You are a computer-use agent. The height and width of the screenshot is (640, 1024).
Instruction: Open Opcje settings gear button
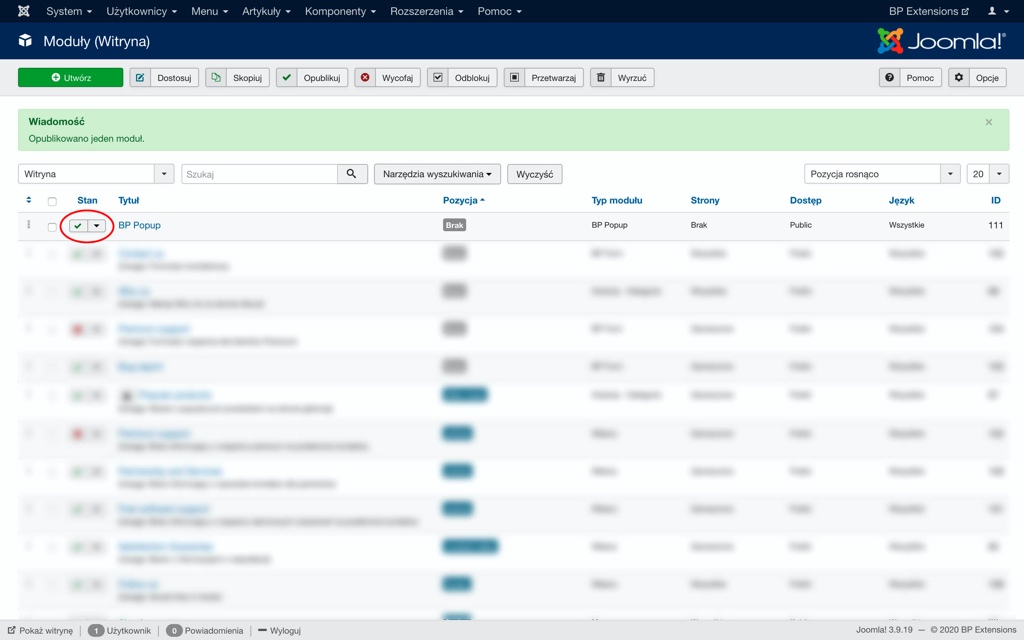point(976,78)
